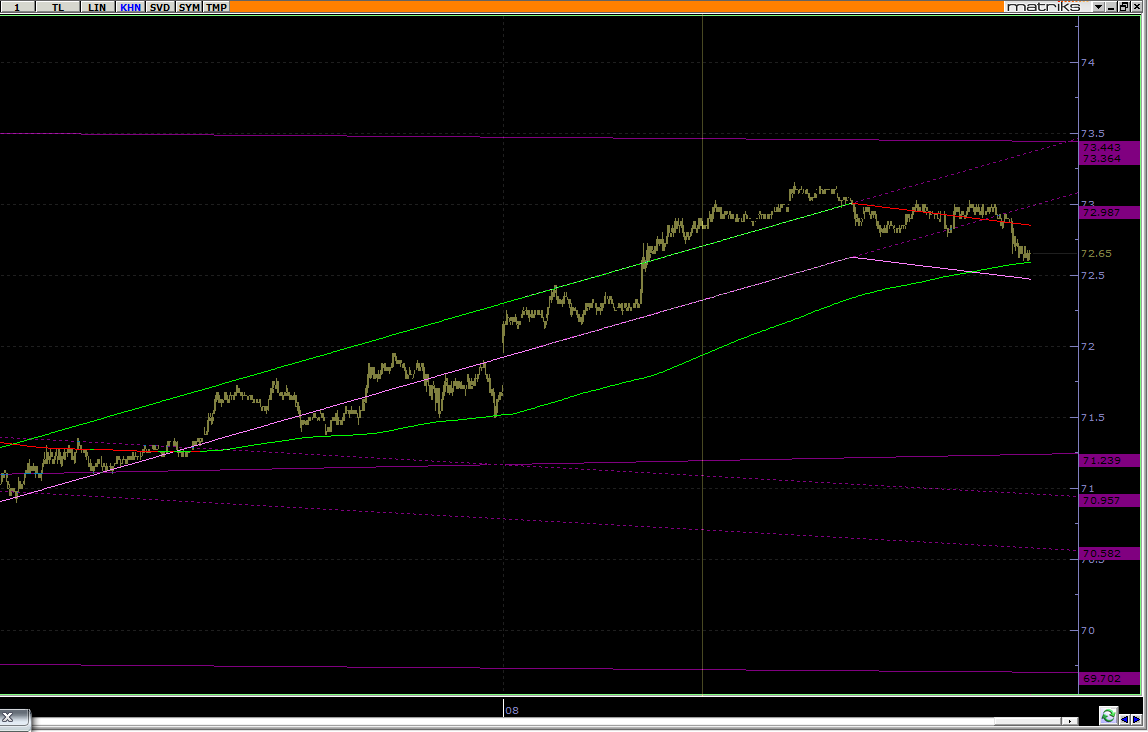Switch to LIN chart mode
The image size is (1148, 732).
click(x=97, y=7)
